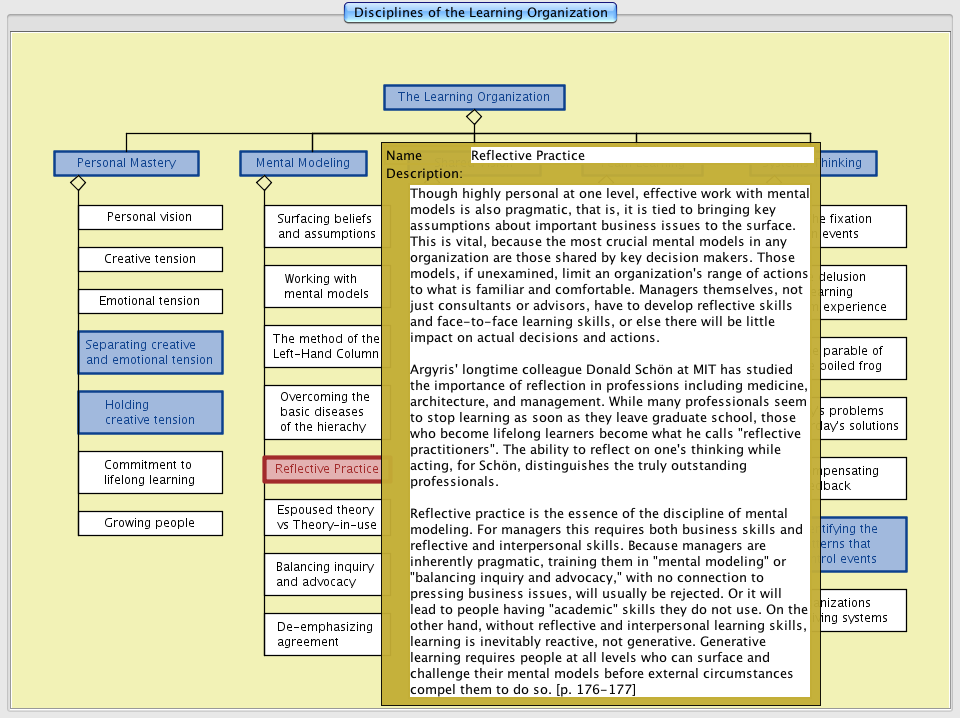
Task: Select the Personal Mastery node
Action: tap(126, 163)
